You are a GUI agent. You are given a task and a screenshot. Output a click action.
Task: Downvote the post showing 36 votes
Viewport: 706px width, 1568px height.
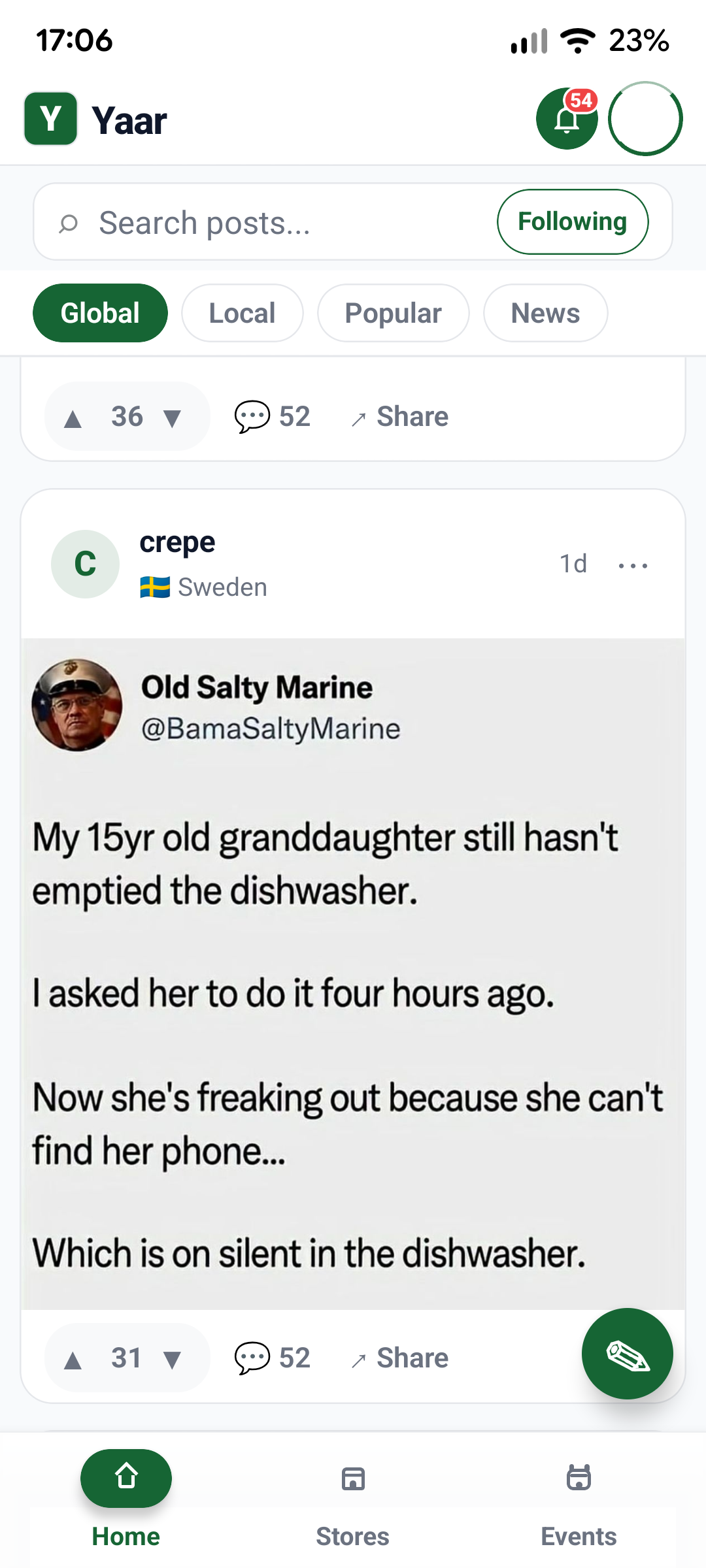click(173, 417)
